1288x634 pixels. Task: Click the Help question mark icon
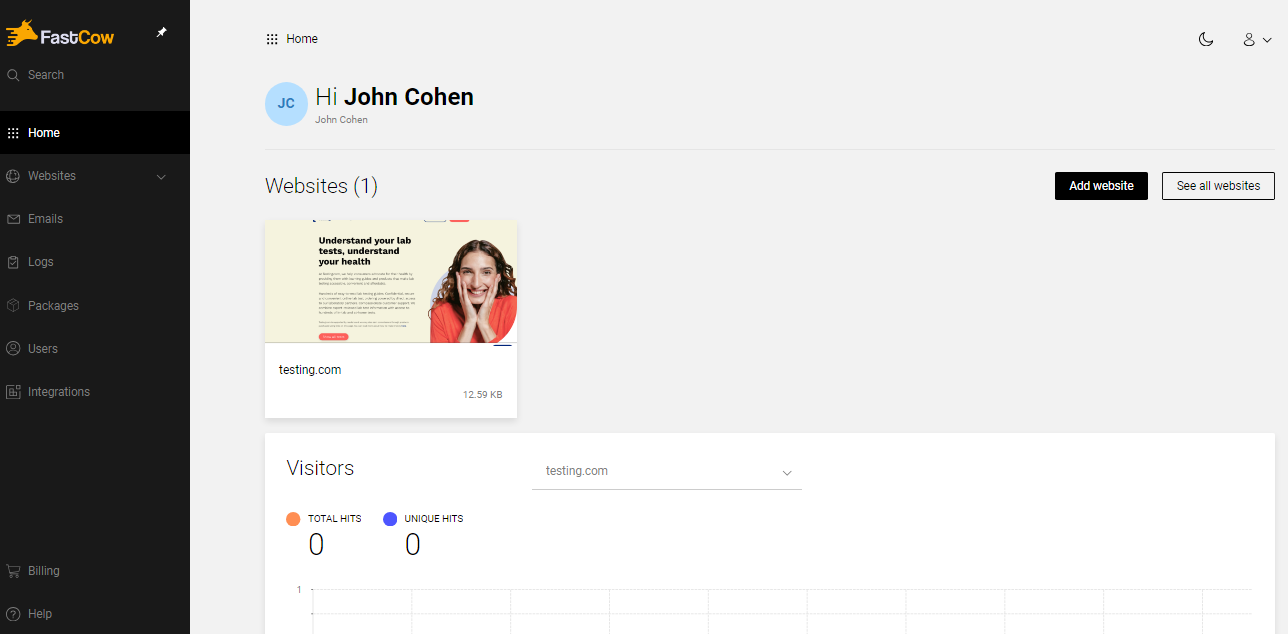pyautogui.click(x=13, y=614)
